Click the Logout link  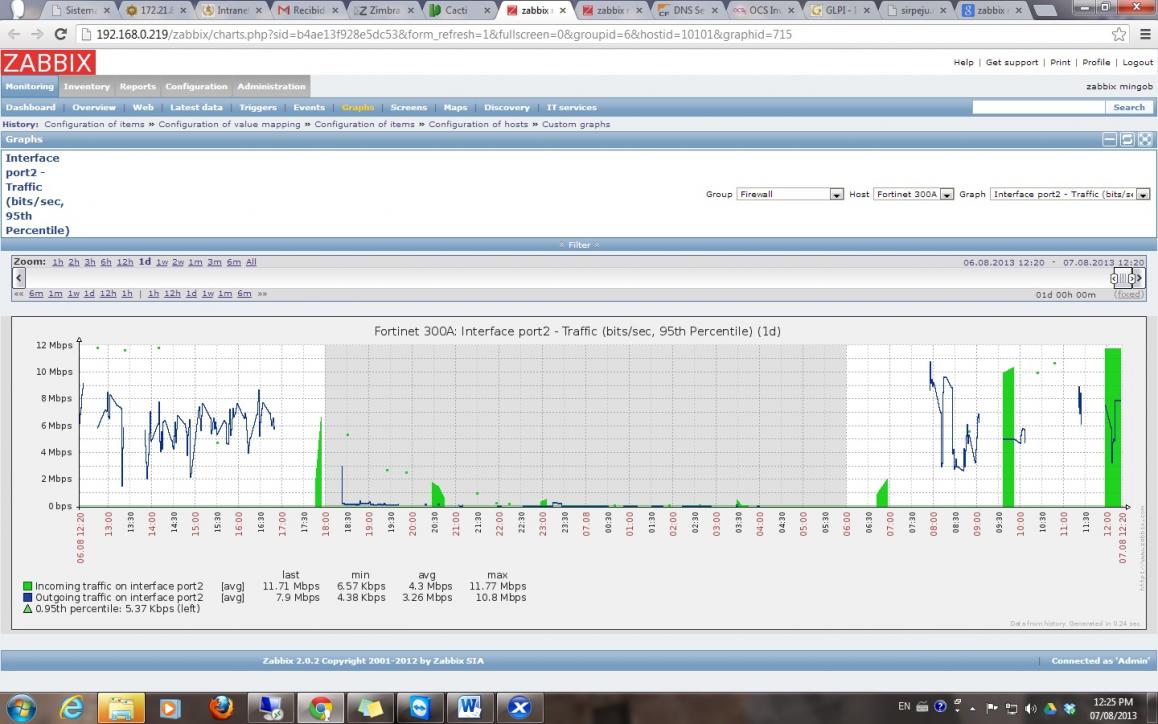pyautogui.click(x=1137, y=62)
